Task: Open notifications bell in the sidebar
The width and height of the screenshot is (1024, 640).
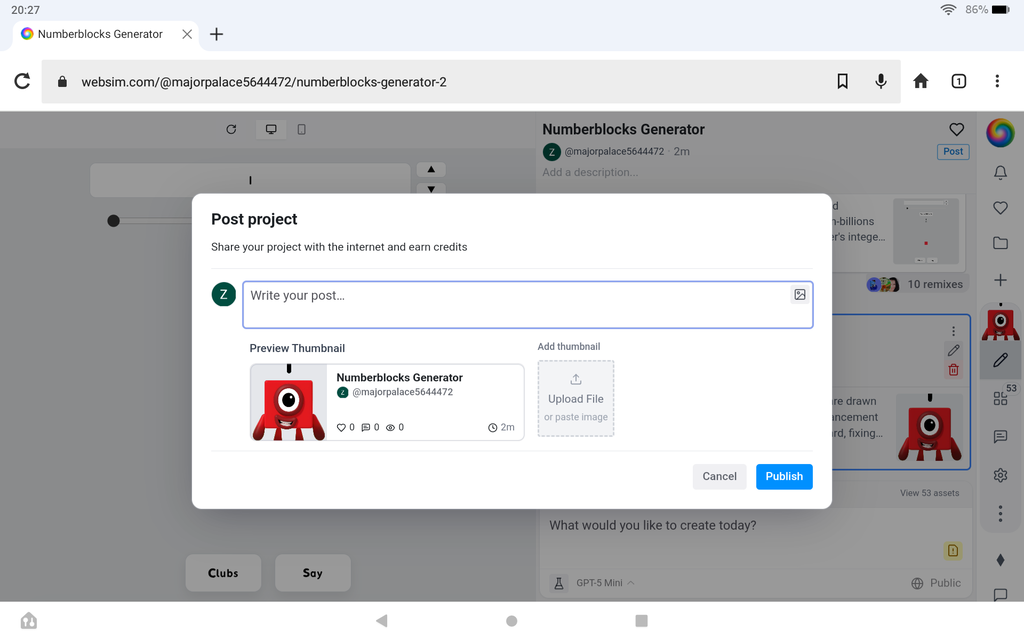Action: pyautogui.click(x=1000, y=172)
